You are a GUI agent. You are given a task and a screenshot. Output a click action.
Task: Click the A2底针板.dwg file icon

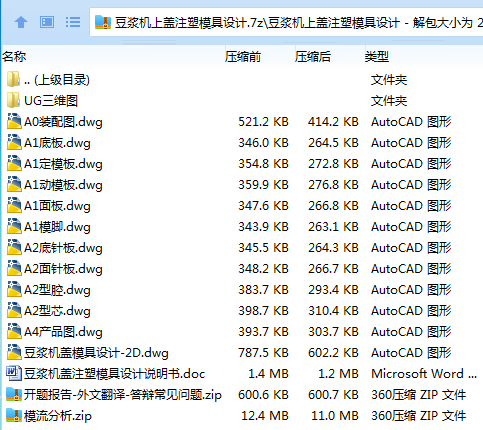(x=14, y=247)
